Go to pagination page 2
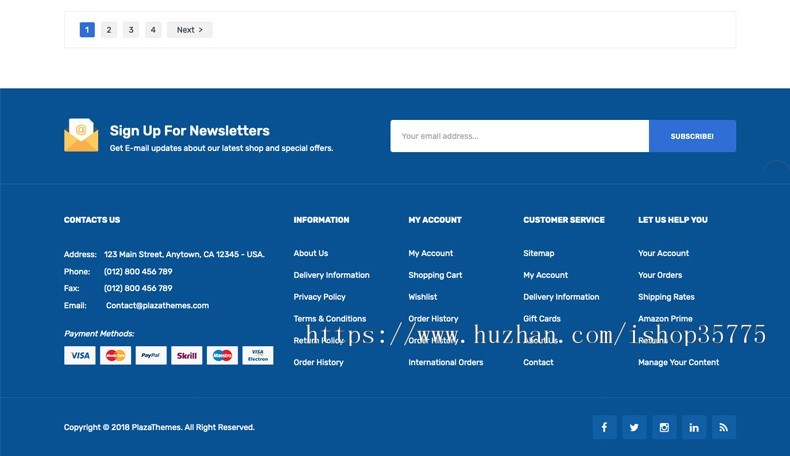790x456 pixels. coord(109,30)
